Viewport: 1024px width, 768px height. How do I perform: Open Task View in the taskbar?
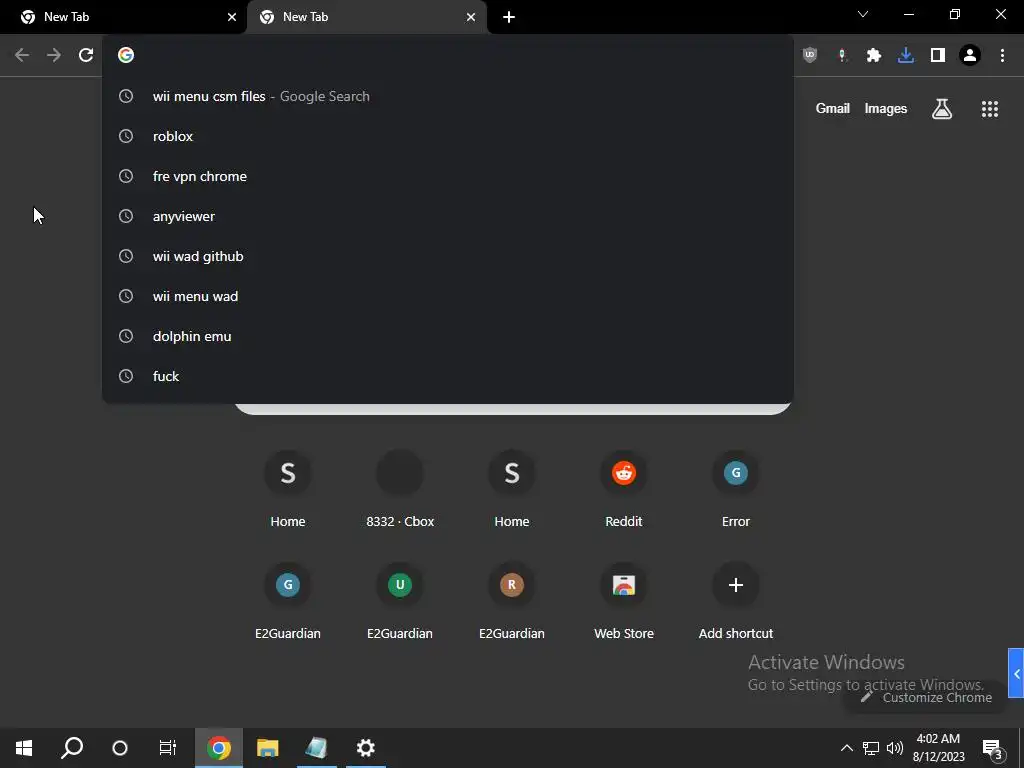[168, 748]
